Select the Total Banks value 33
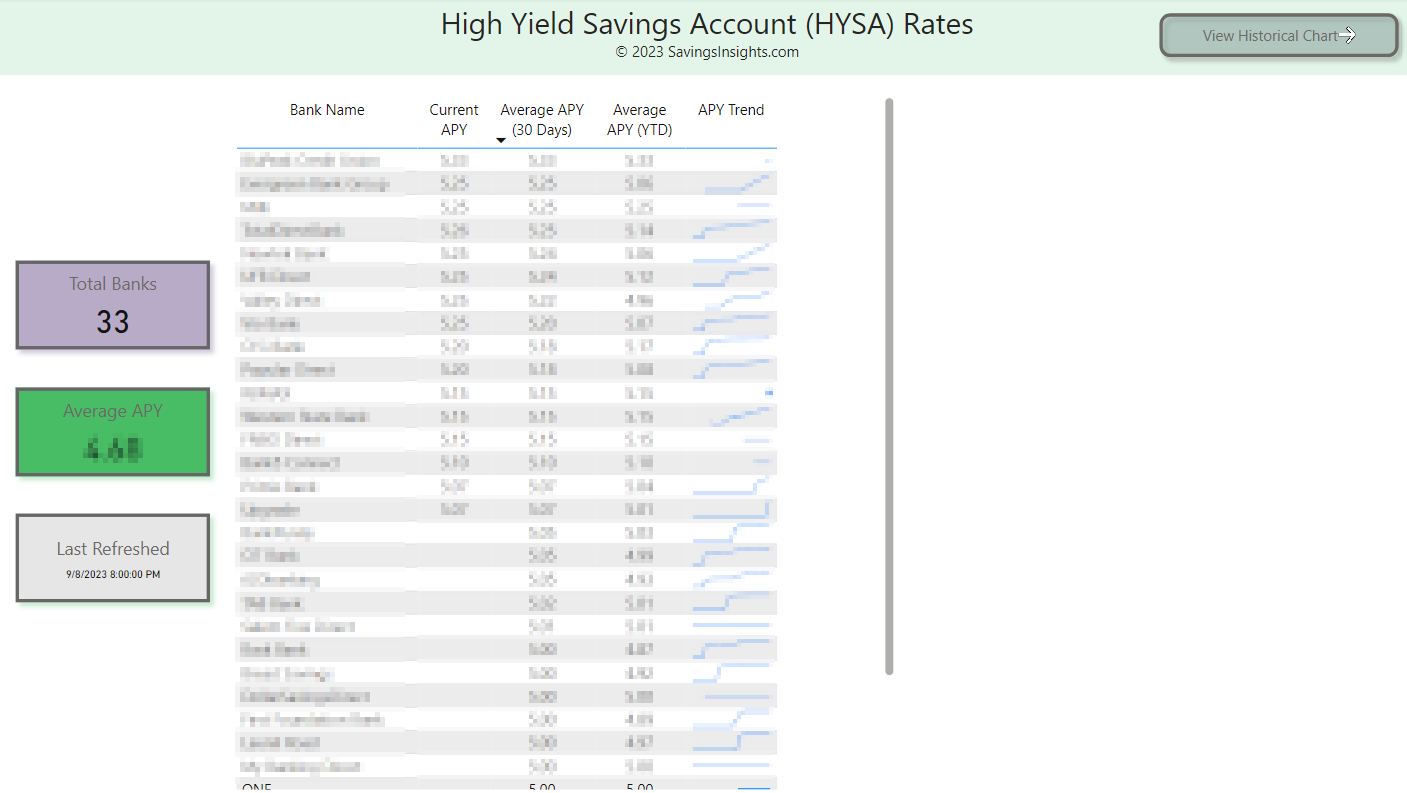 tap(113, 322)
